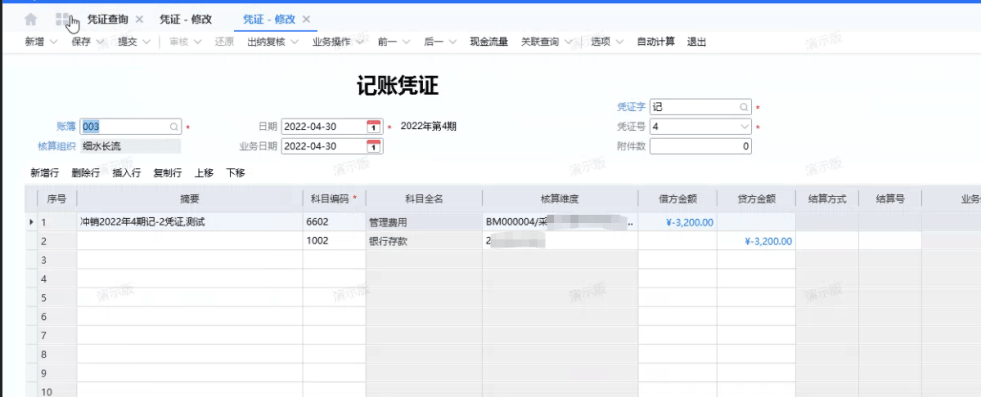Click the 借方金额 column header
The image size is (981, 397).
(678, 199)
